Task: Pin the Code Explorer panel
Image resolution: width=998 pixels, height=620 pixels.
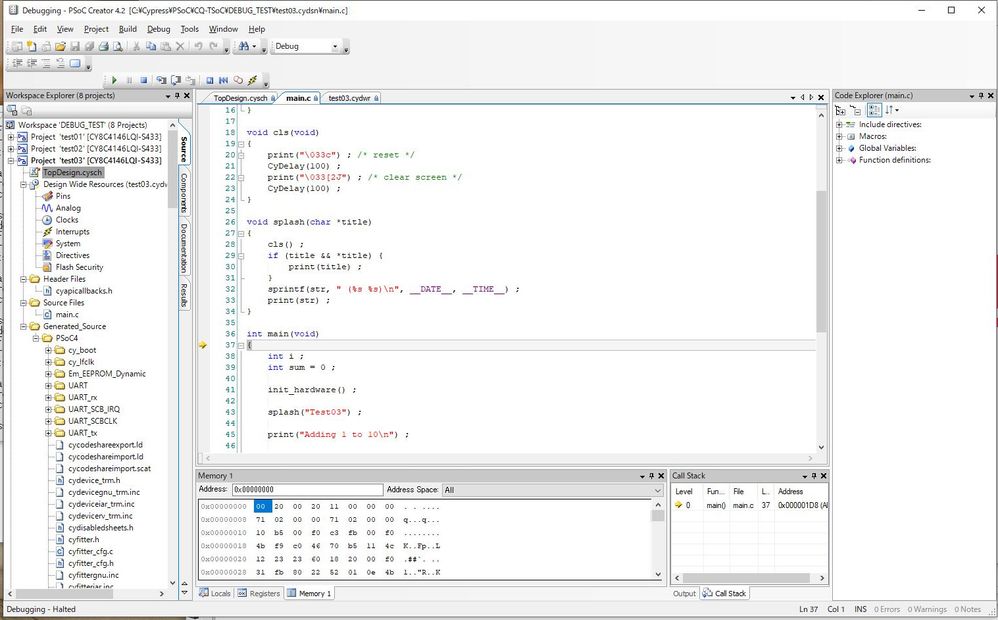Action: tap(981, 96)
